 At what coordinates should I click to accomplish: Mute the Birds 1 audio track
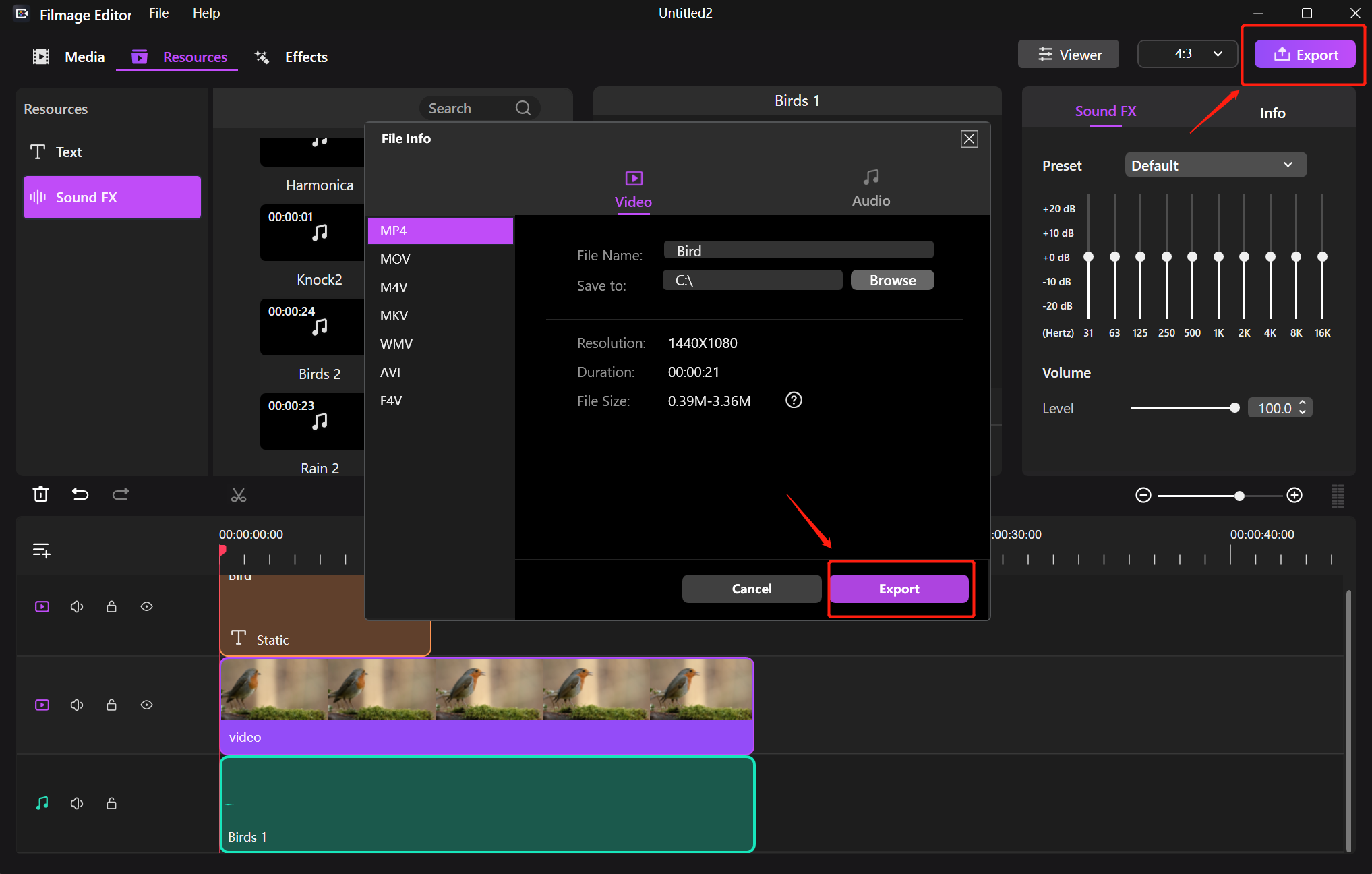coord(77,803)
